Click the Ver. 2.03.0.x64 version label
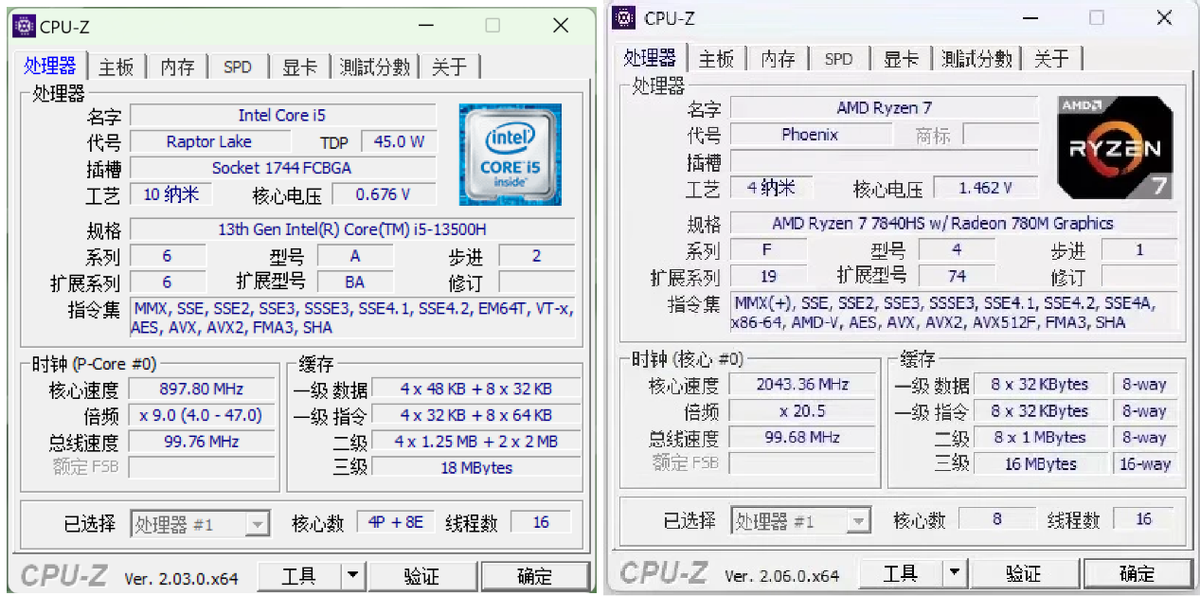Viewport: 1200px width, 600px height. 182,578
